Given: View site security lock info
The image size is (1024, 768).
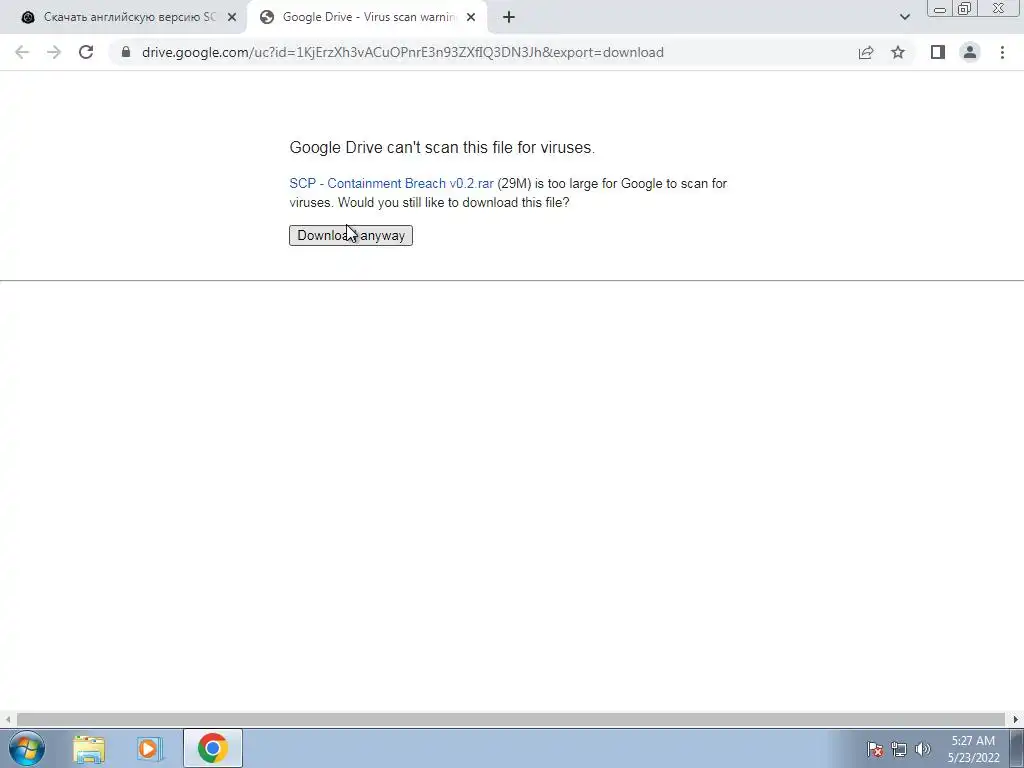Looking at the screenshot, I should click(126, 52).
